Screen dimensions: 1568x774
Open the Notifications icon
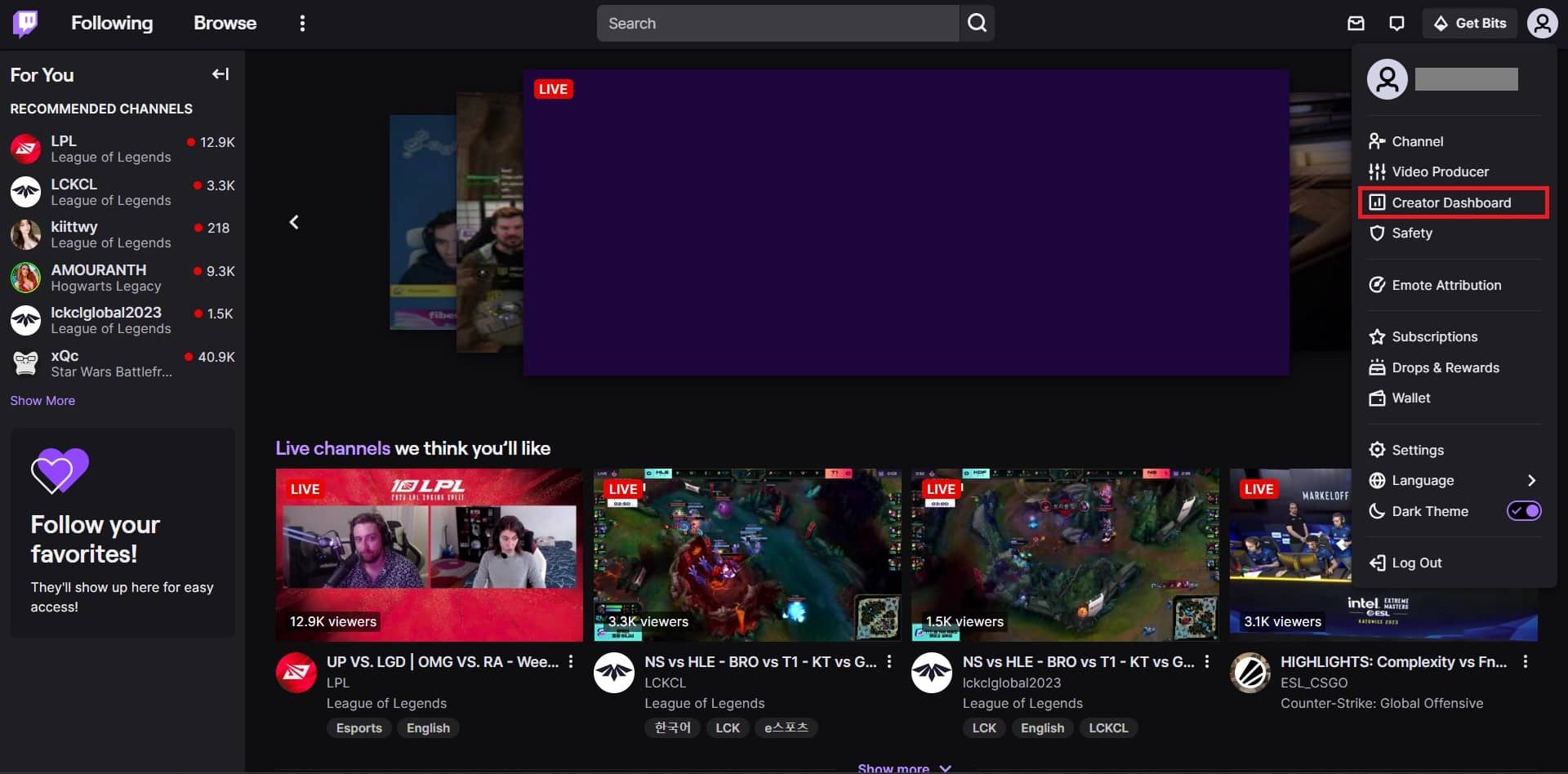click(1396, 23)
